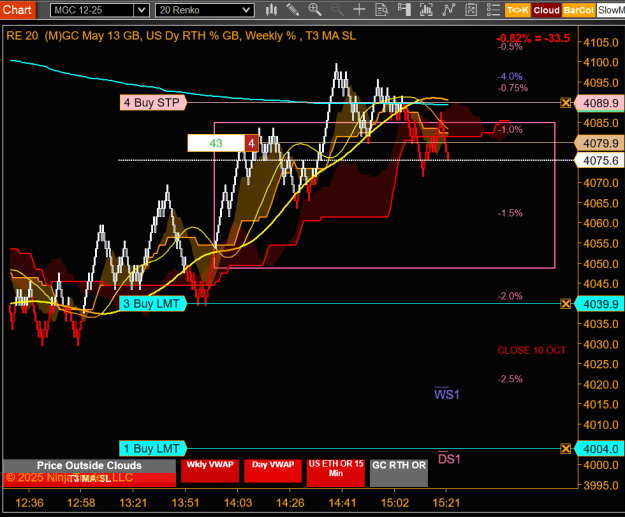Viewport: 625px width, 517px height.
Task: Click the 4089.9 price marker
Action: [599, 103]
